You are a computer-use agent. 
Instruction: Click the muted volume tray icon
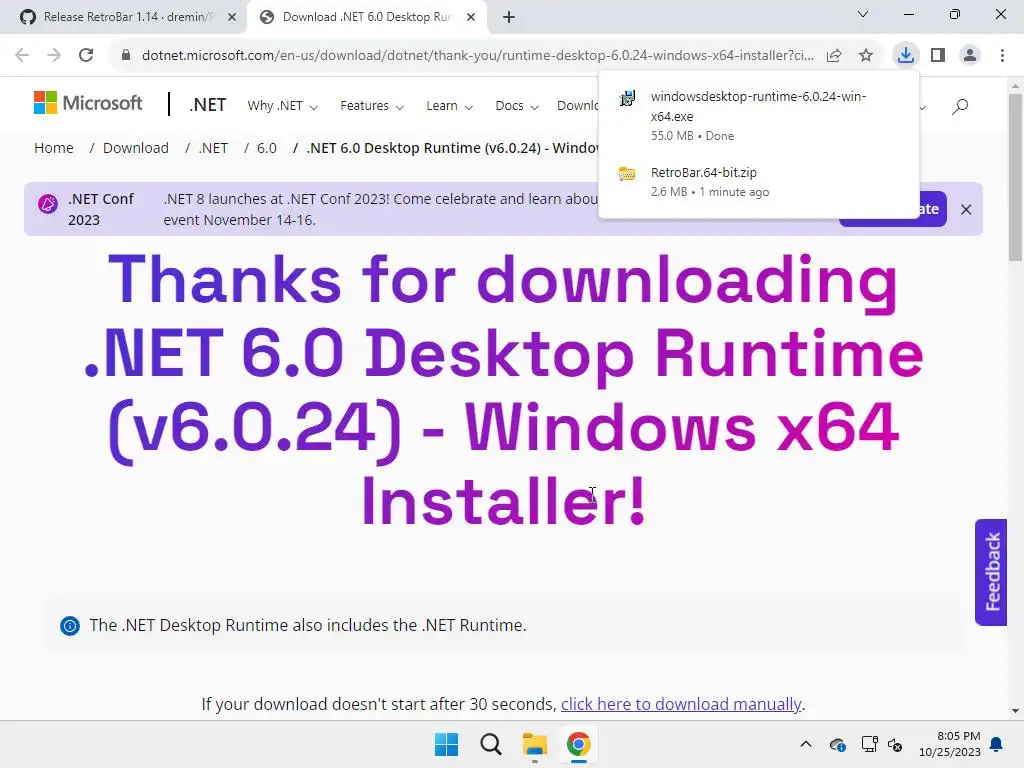[895, 744]
